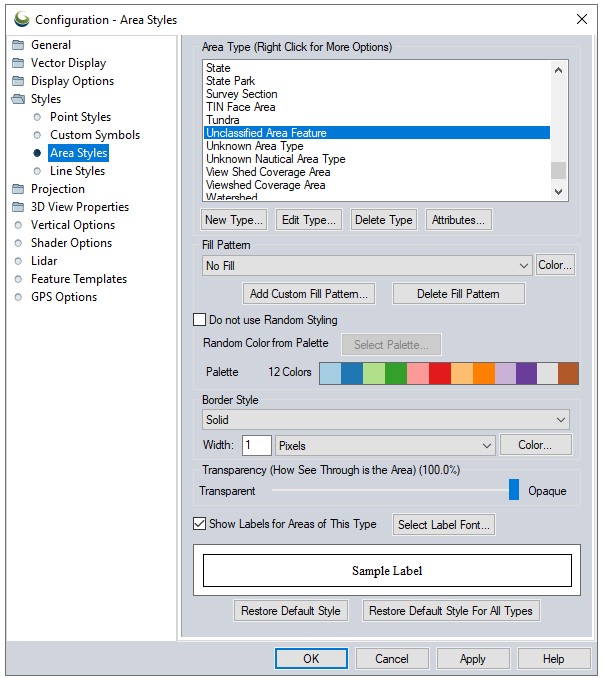
Task: Click the Display Options folder icon
Action: pos(17,81)
